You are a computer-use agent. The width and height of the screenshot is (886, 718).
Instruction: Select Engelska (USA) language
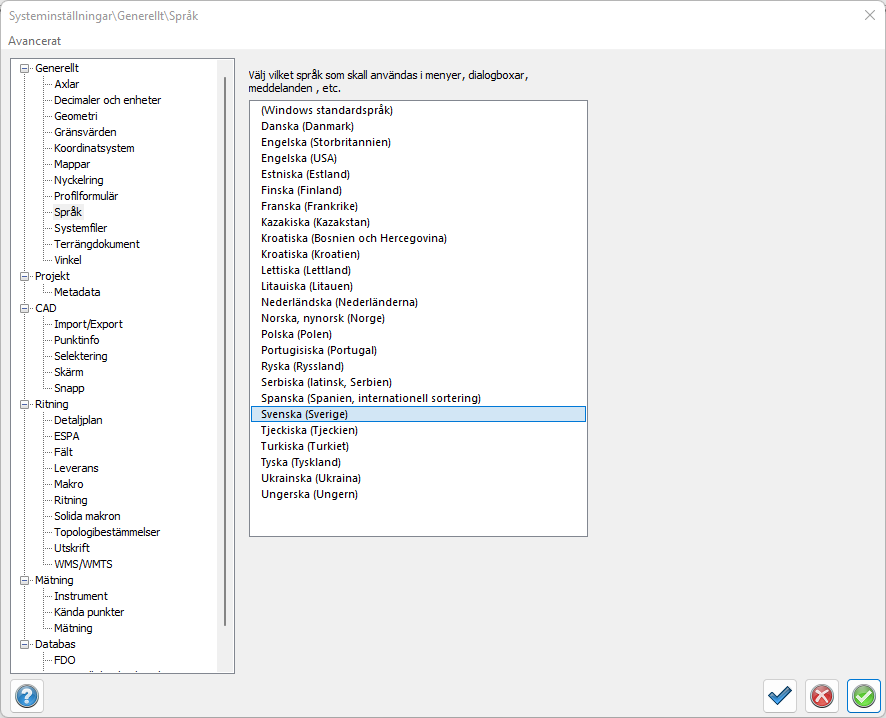[298, 158]
